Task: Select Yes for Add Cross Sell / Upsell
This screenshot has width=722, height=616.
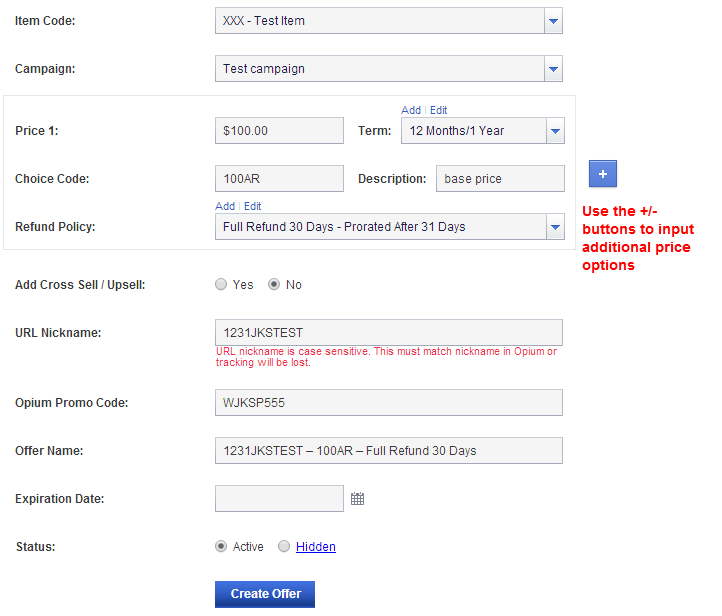Action: pyautogui.click(x=221, y=285)
